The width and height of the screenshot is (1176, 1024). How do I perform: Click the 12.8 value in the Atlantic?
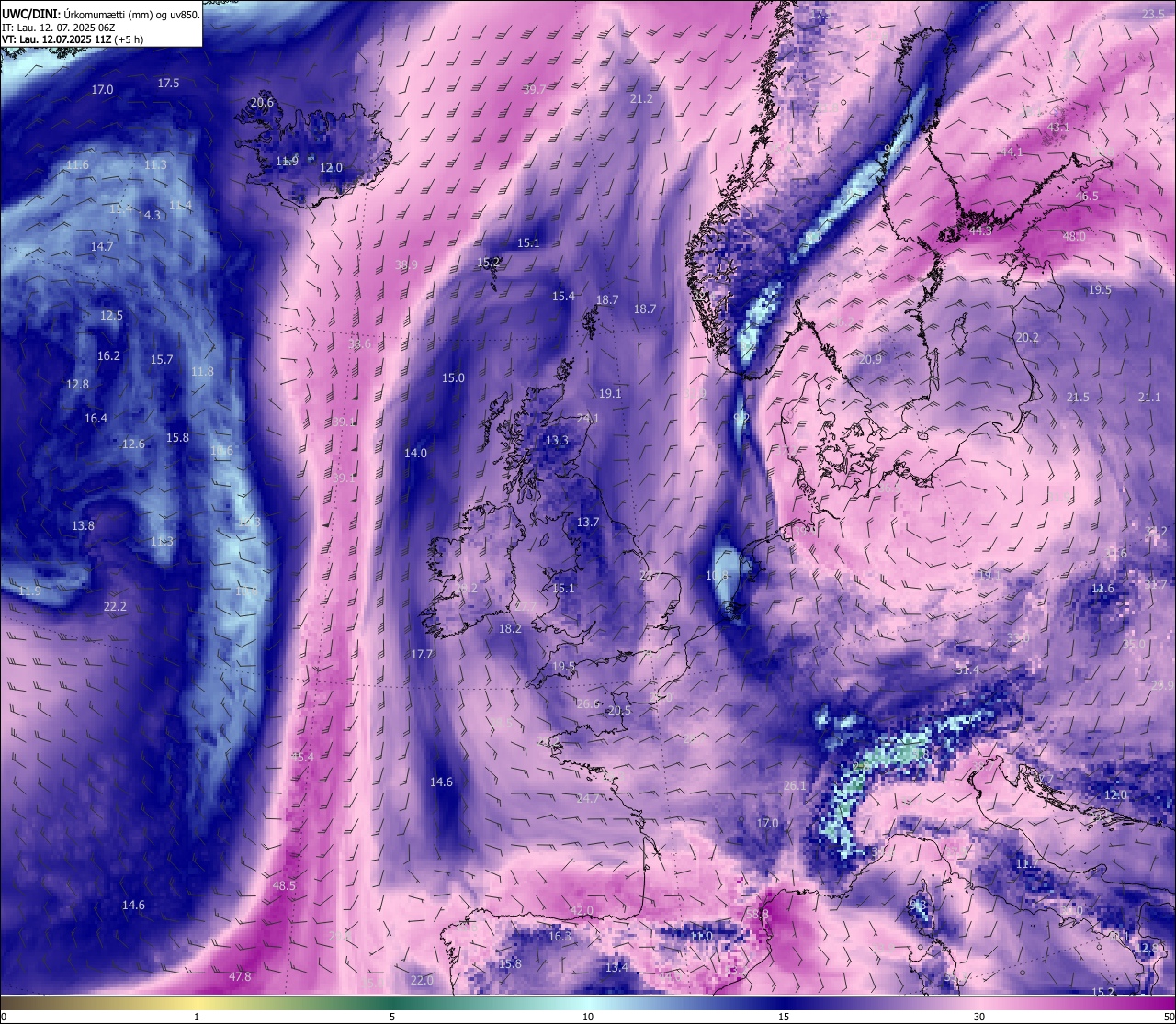click(x=77, y=385)
